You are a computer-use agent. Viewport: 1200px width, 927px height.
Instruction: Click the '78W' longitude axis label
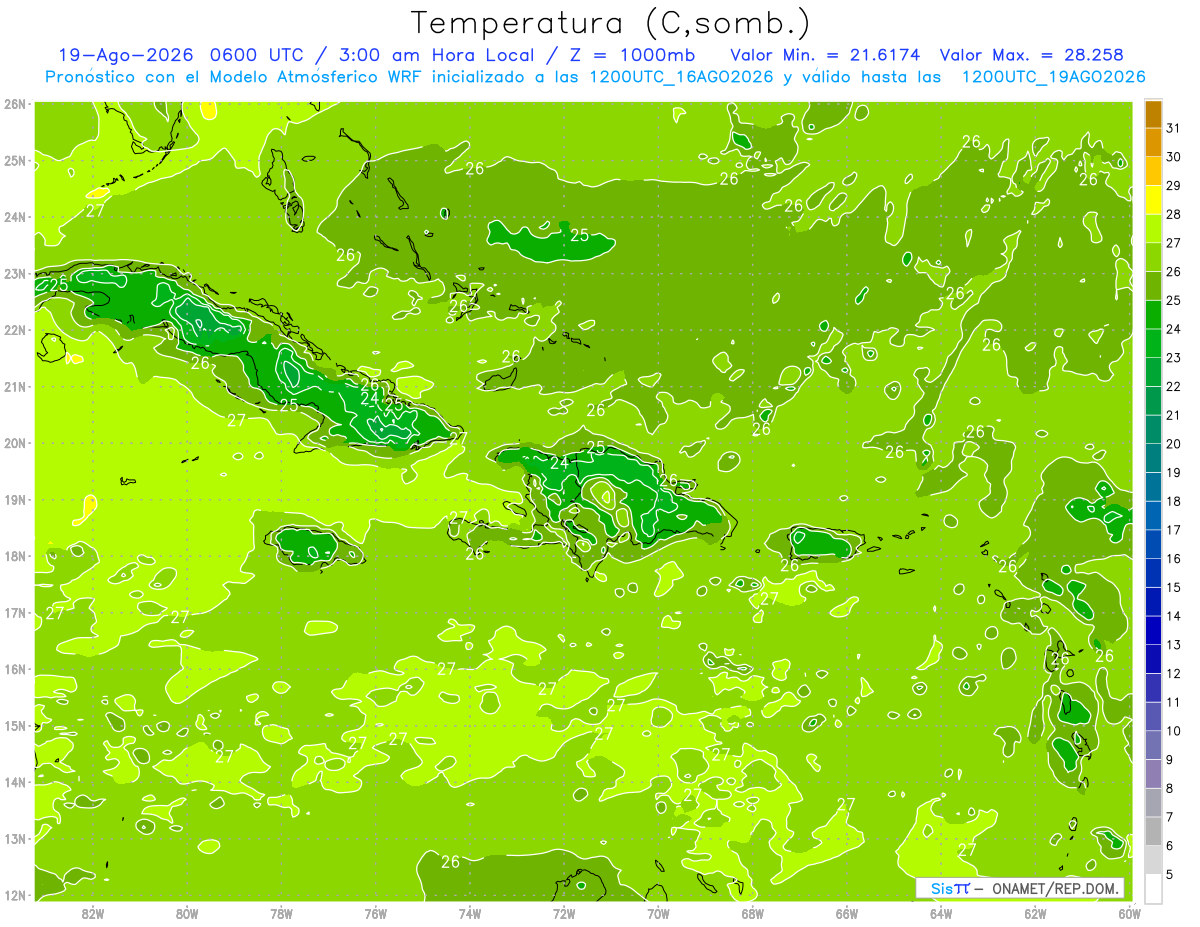click(x=281, y=913)
